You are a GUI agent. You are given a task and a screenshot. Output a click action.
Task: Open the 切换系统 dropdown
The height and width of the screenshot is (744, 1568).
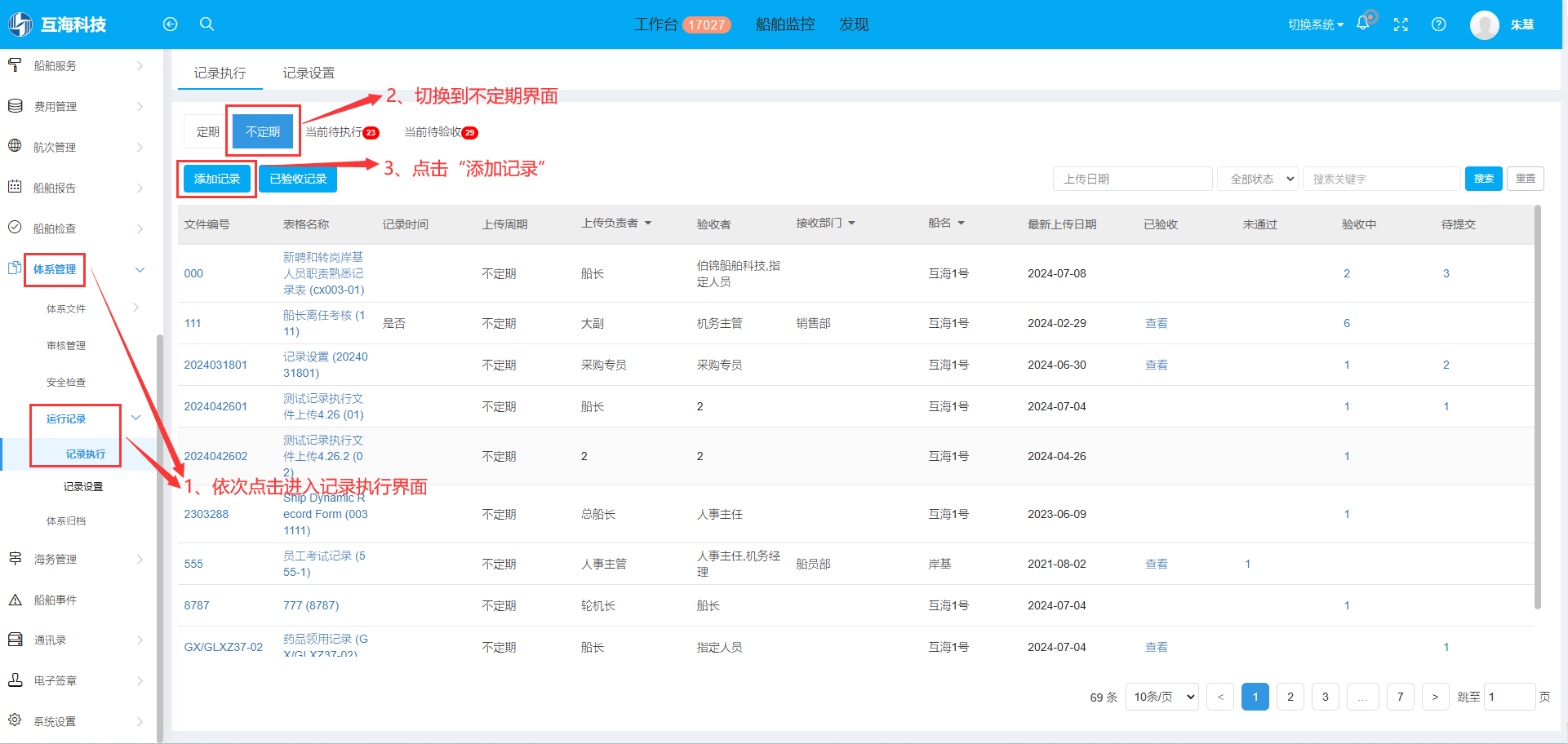point(1316,24)
